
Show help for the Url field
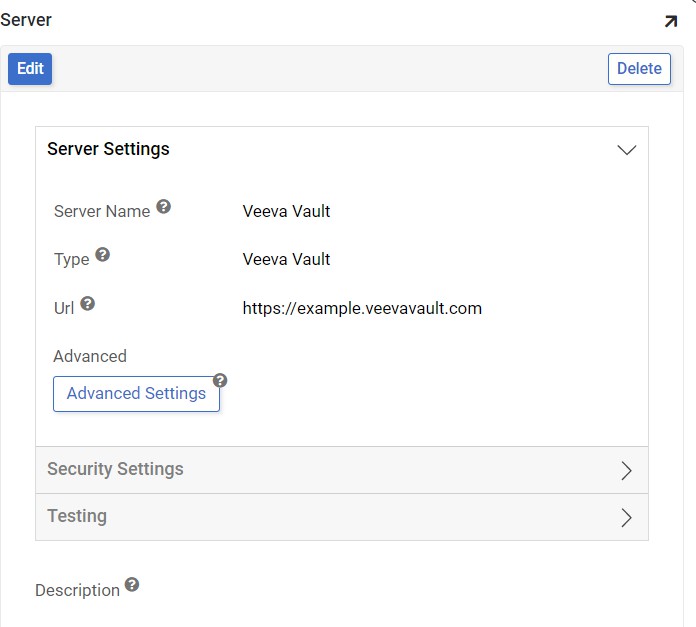pos(88,304)
